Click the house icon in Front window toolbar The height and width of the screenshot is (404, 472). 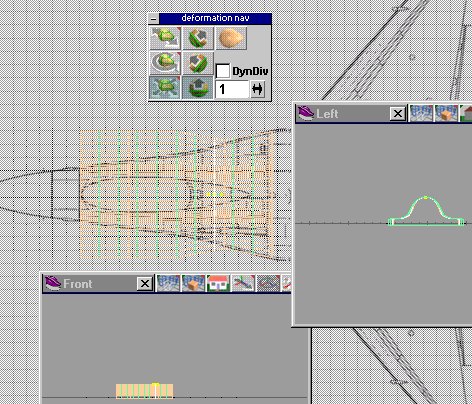218,283
